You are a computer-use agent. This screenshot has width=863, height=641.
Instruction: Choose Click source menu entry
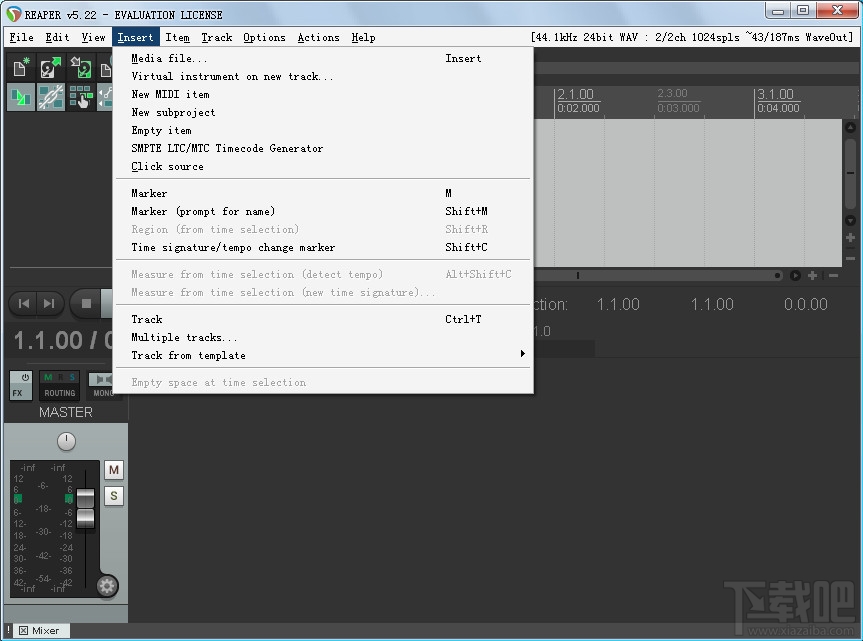(x=323, y=166)
